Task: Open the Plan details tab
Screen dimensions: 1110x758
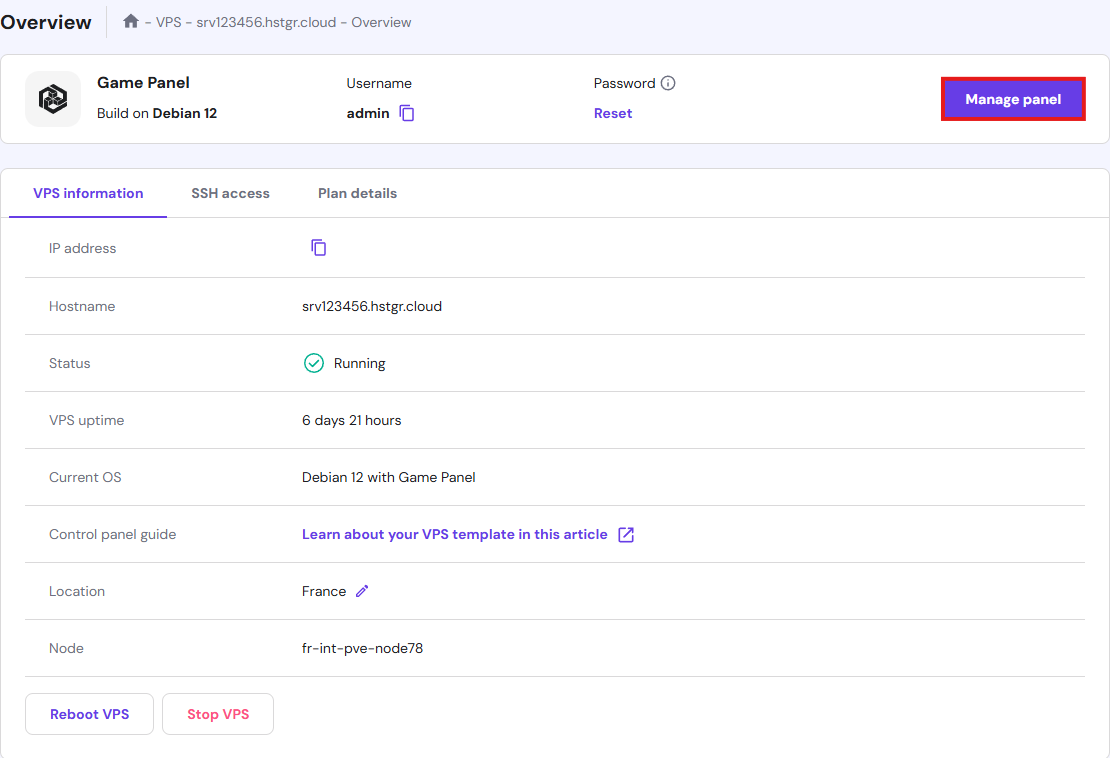Action: 357,193
